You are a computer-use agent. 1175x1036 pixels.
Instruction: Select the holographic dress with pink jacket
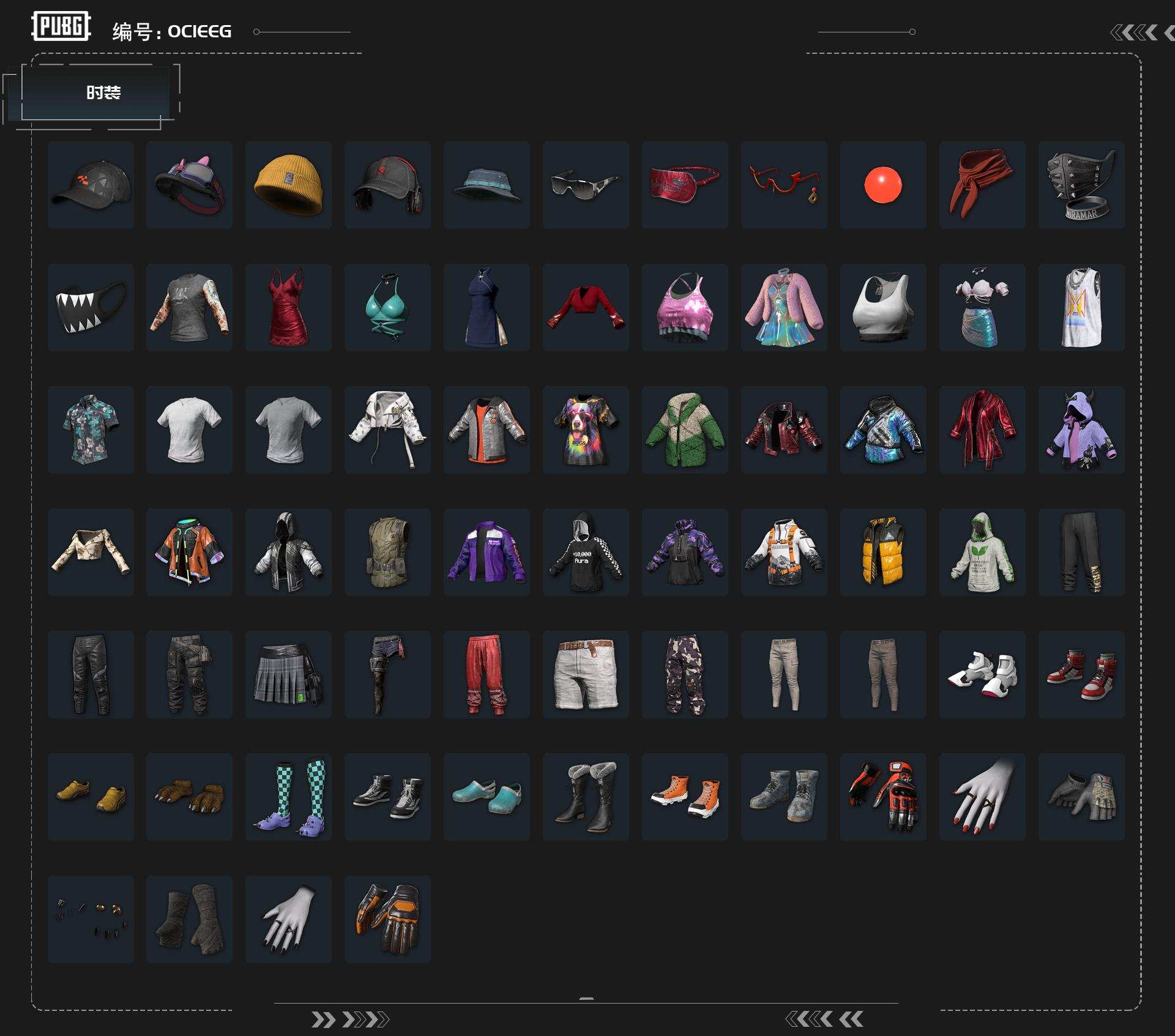pyautogui.click(x=784, y=307)
